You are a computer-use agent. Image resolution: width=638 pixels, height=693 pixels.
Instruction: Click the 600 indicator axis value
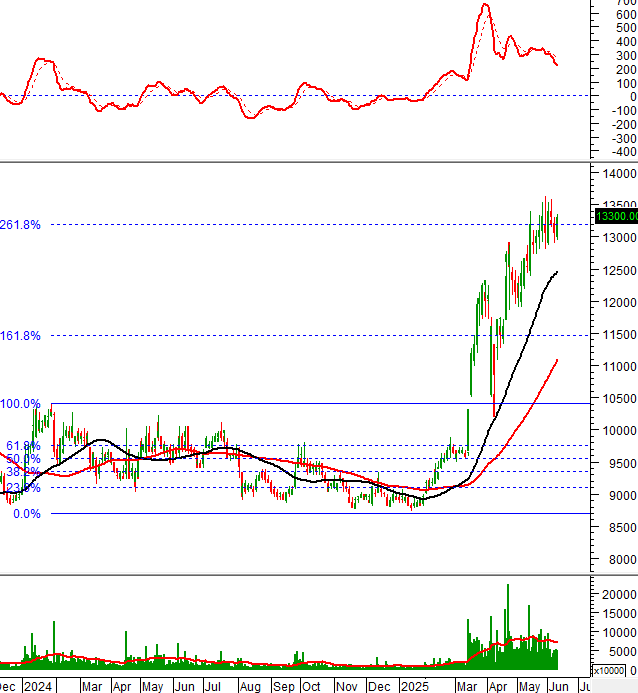[x=626, y=15]
